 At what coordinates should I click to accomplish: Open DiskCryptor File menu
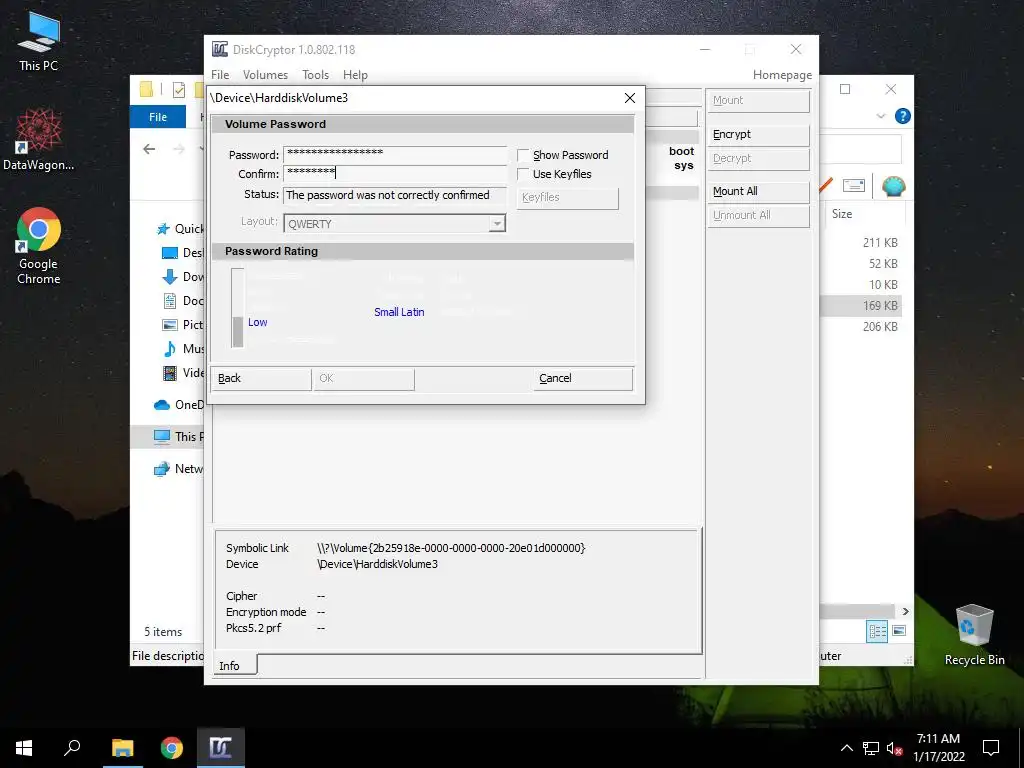pyautogui.click(x=220, y=75)
